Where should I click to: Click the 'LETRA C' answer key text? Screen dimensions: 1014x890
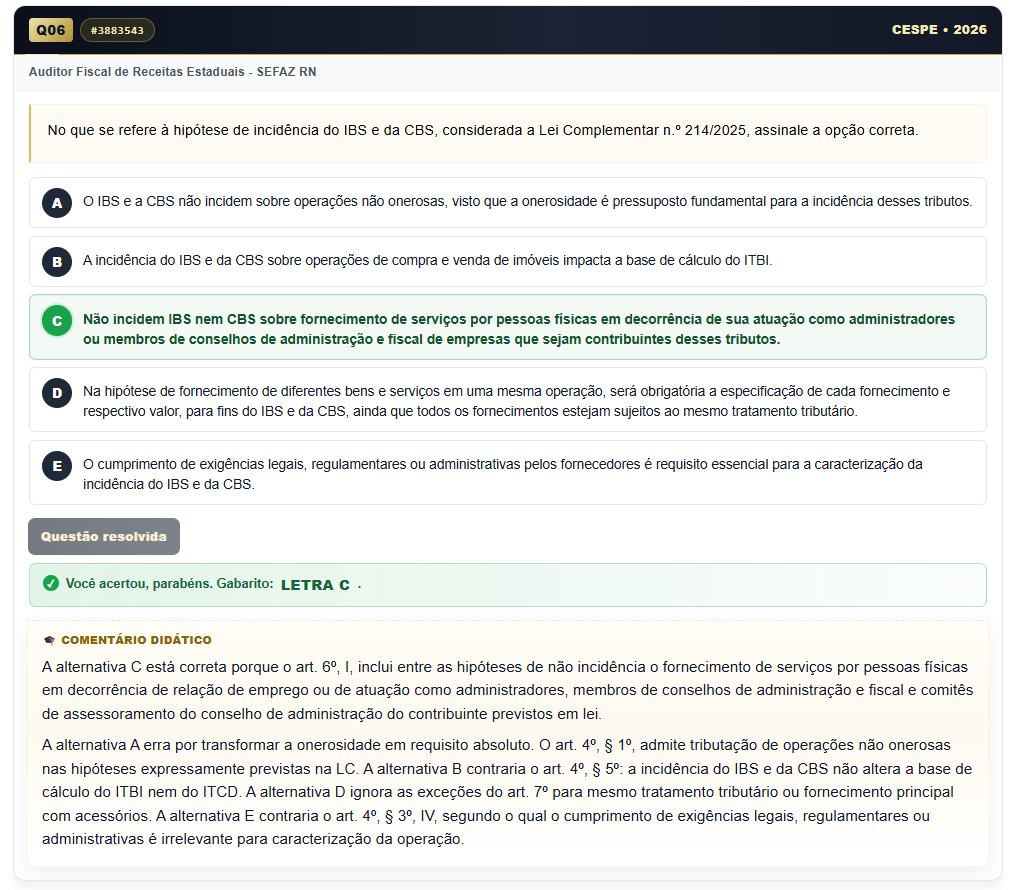click(315, 585)
